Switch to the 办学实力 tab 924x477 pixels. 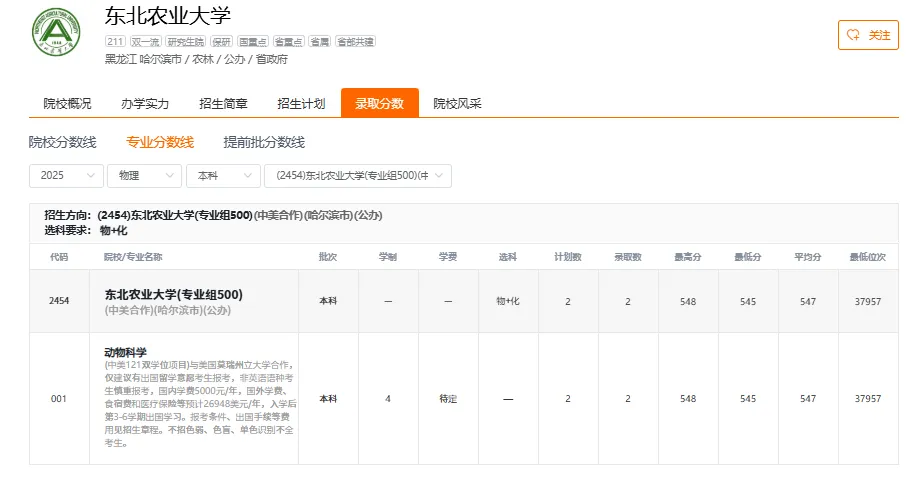(x=145, y=103)
